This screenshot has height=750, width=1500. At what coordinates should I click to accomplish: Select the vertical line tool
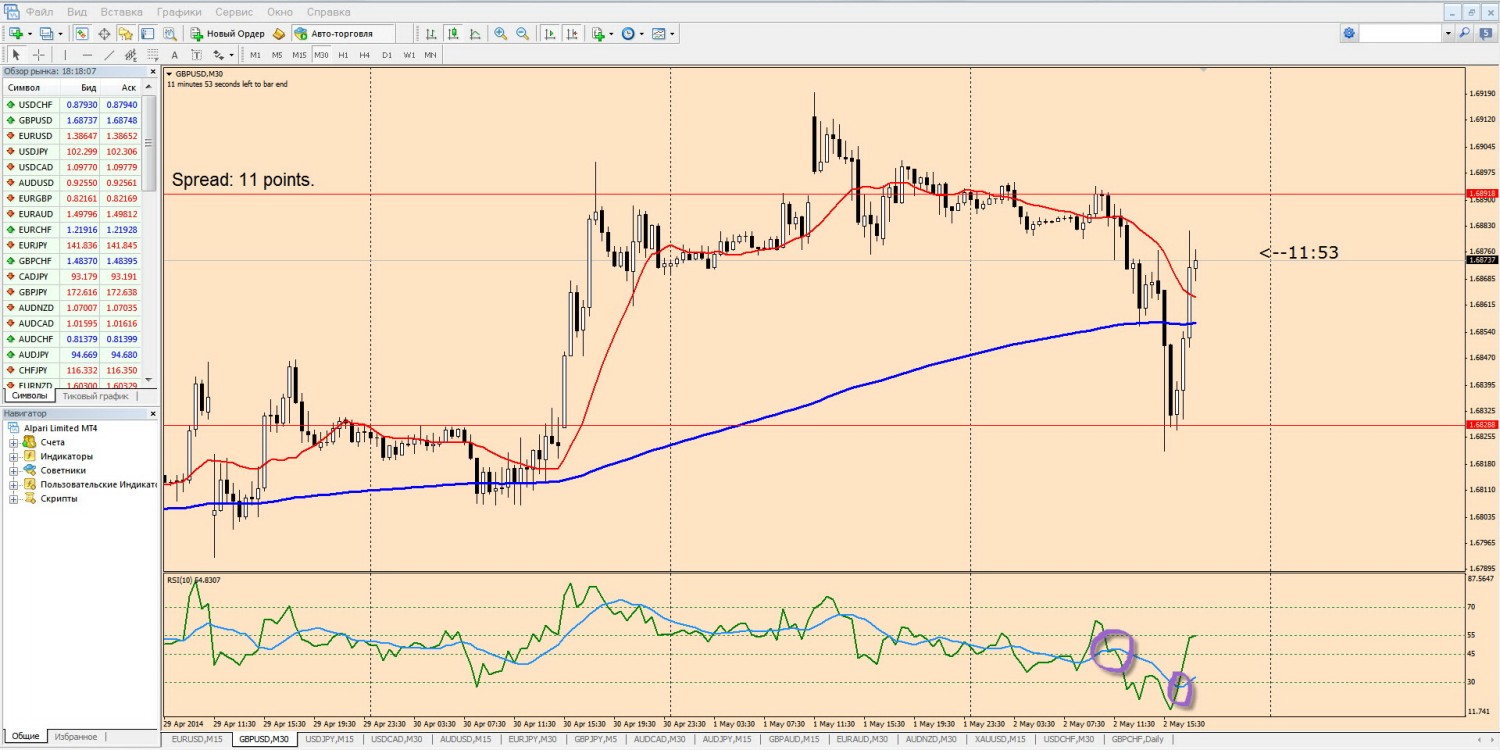[65, 55]
